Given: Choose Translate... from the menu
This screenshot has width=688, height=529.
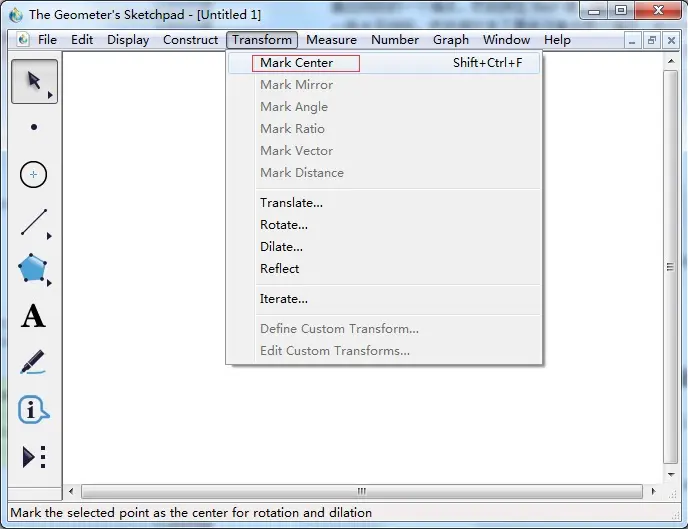Looking at the screenshot, I should click(x=384, y=203).
